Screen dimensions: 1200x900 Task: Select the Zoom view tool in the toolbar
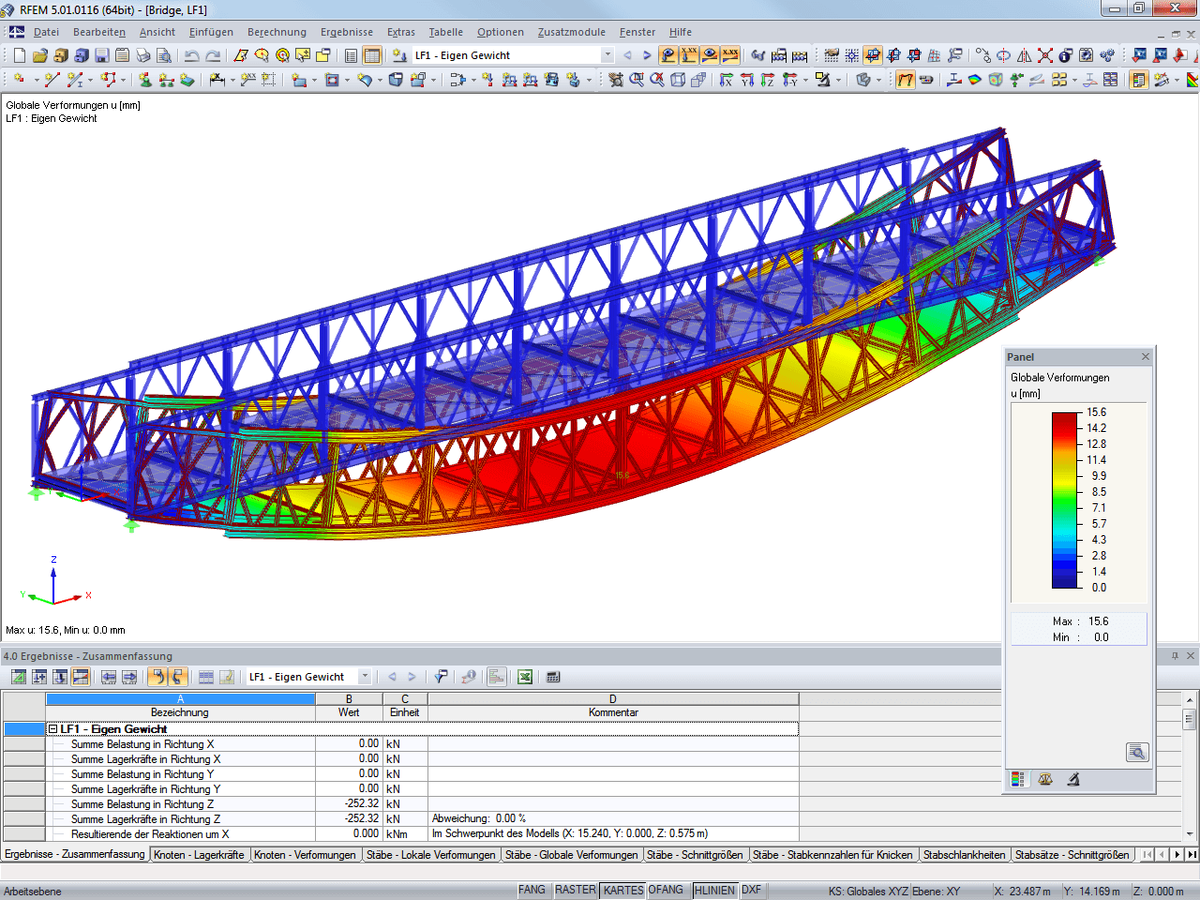pyautogui.click(x=635, y=79)
